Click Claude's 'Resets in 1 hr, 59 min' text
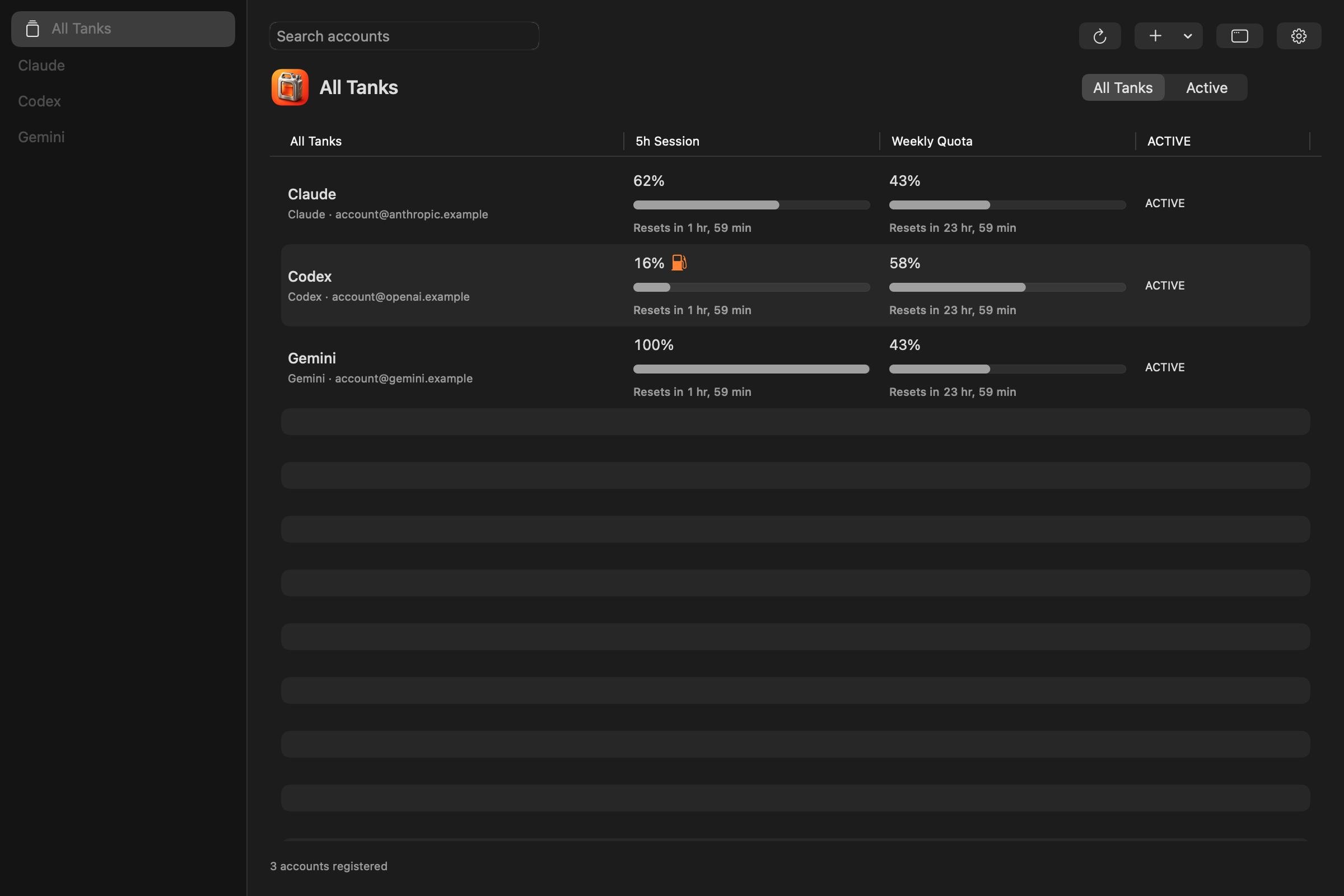The width and height of the screenshot is (1344, 896). point(692,227)
